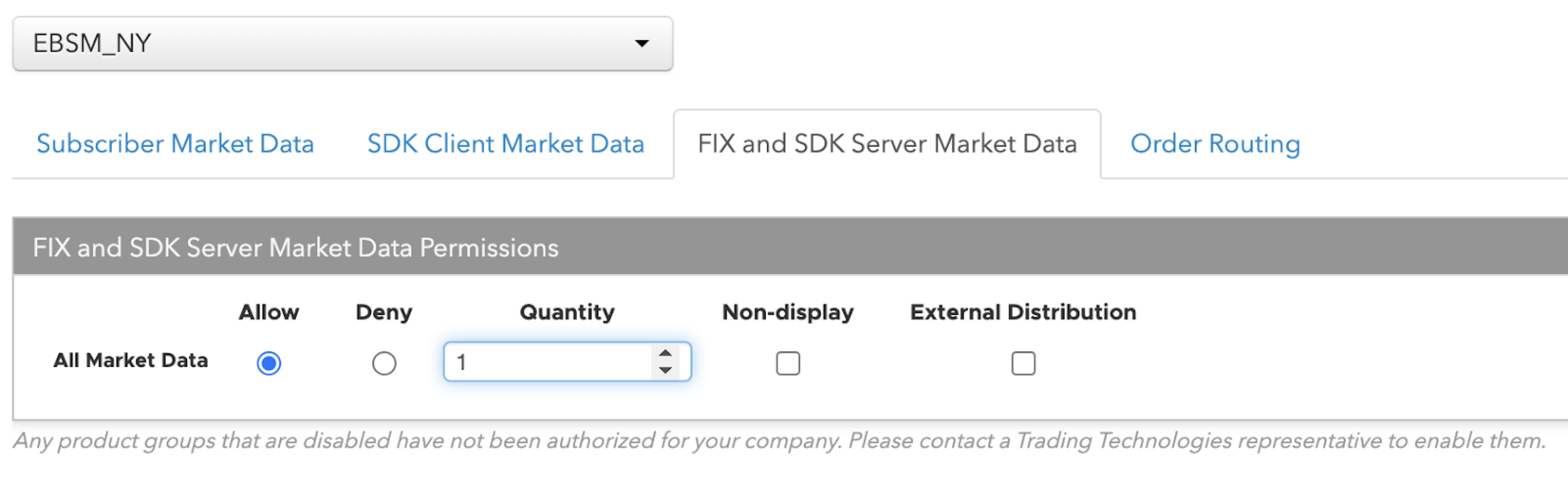The width and height of the screenshot is (1568, 500).
Task: Enable Non-display checkbox for All Market Data
Action: point(787,363)
